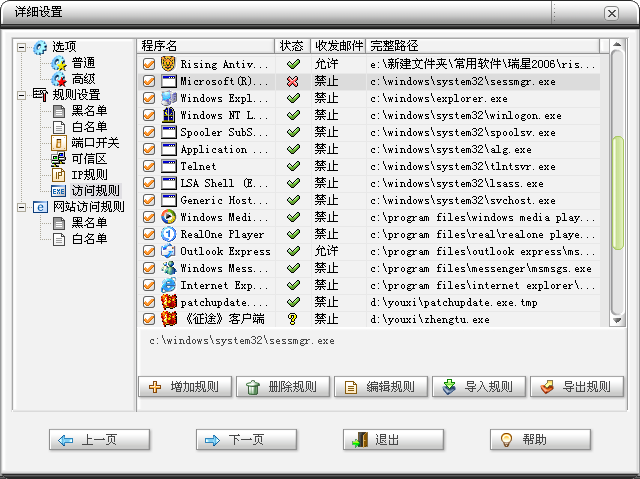Toggle the Microsoft(R) sessmgr rule checkbox
The height and width of the screenshot is (479, 640).
pos(149,81)
